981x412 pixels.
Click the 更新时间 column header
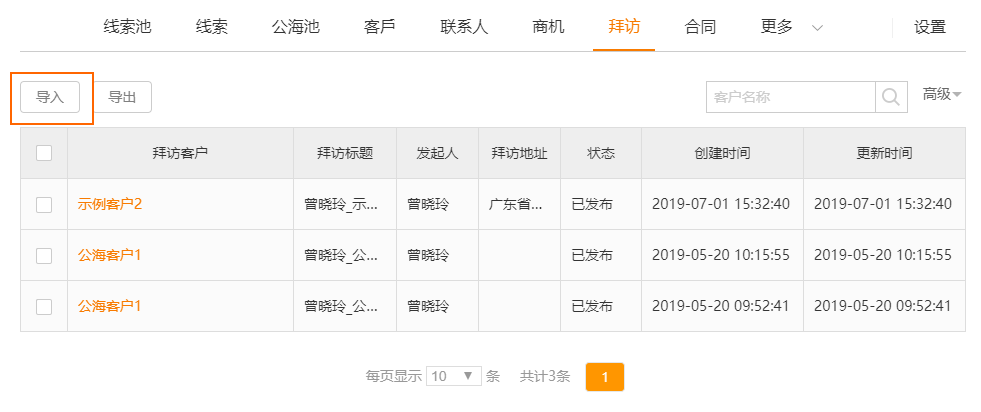point(884,153)
